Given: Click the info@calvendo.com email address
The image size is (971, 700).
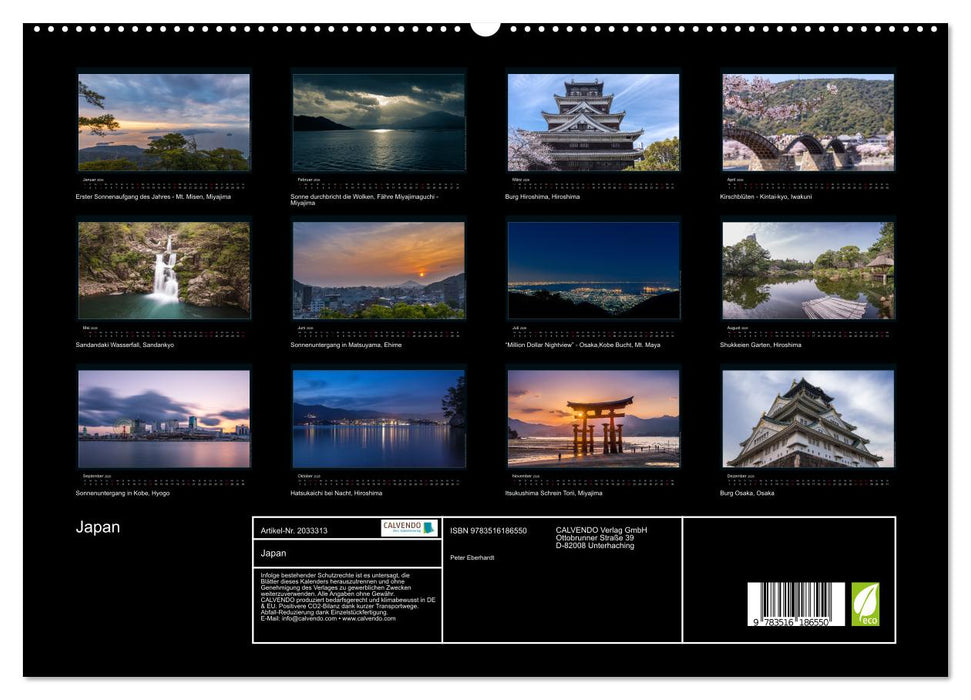Looking at the screenshot, I should point(310,619).
